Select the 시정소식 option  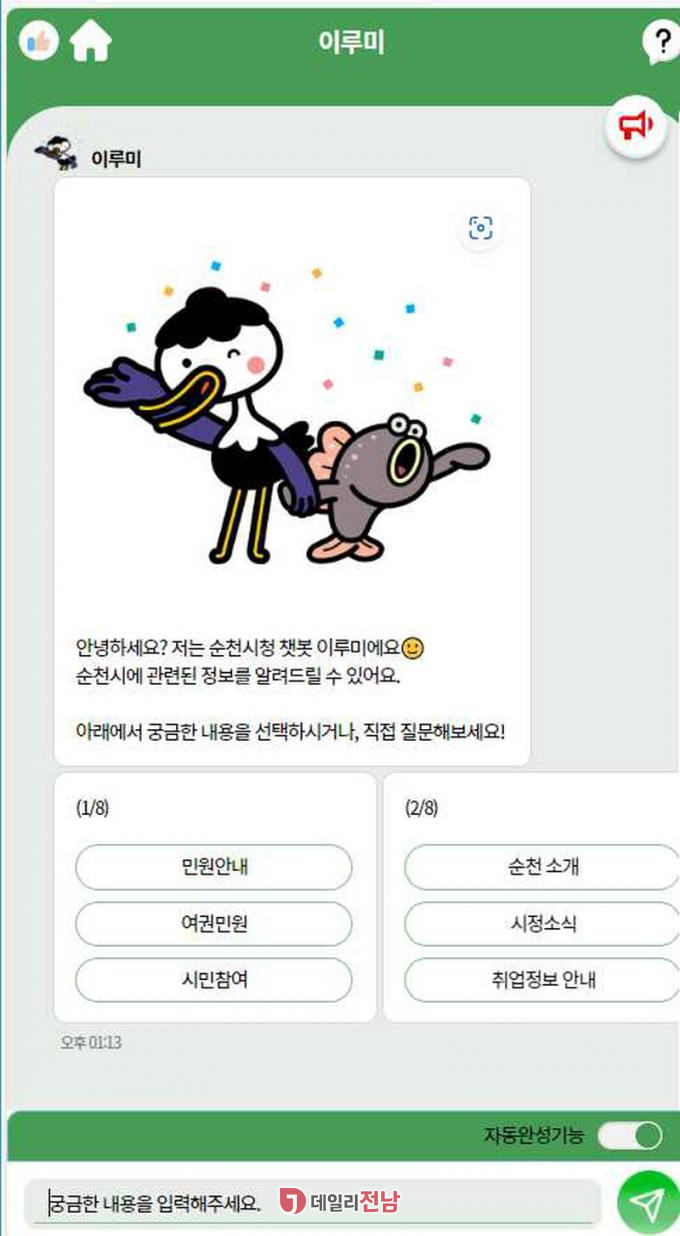[x=542, y=924]
